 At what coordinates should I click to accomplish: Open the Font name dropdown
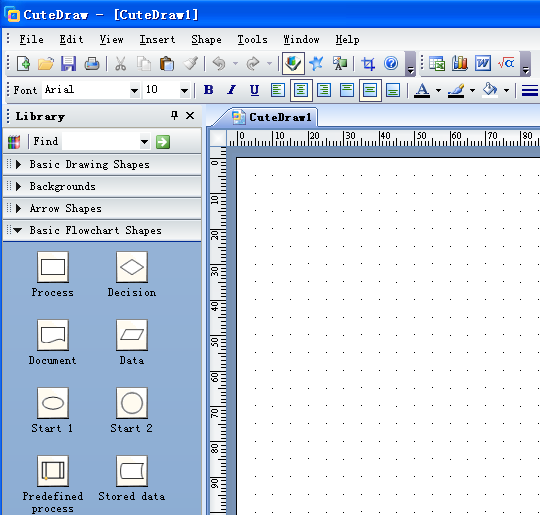tap(134, 91)
